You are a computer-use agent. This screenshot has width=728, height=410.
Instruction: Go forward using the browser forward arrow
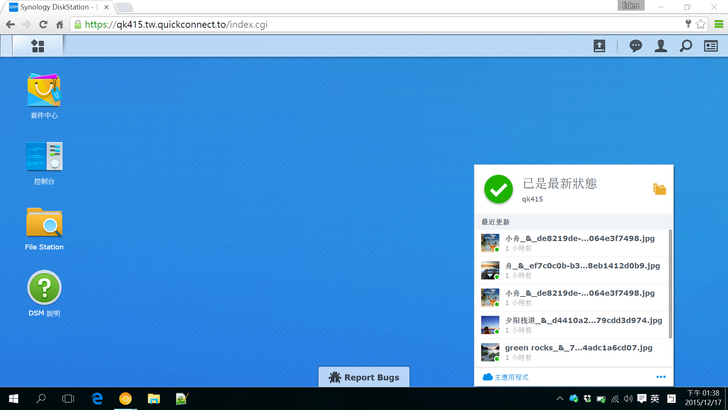click(26, 25)
